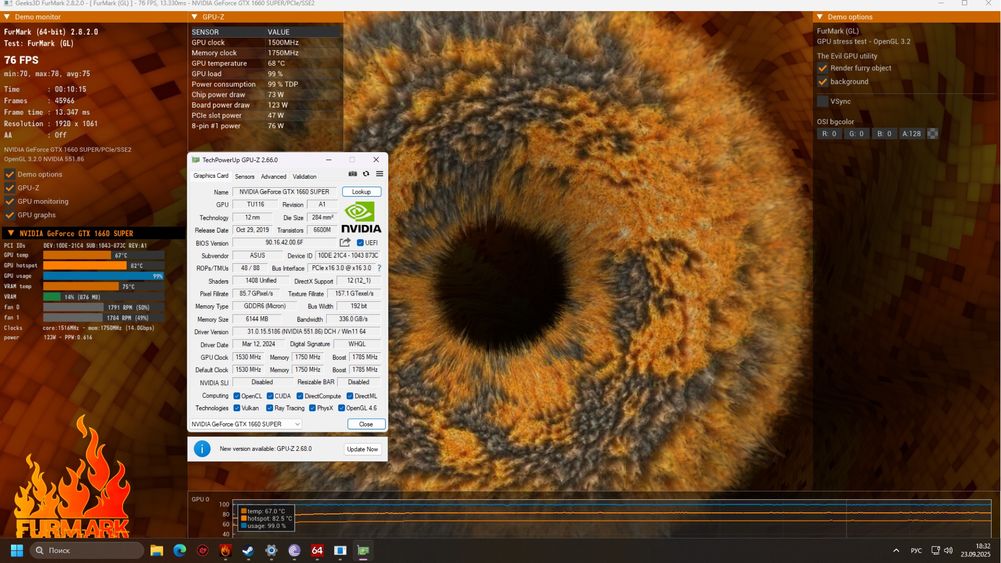Click the network tray icon

tap(935, 550)
